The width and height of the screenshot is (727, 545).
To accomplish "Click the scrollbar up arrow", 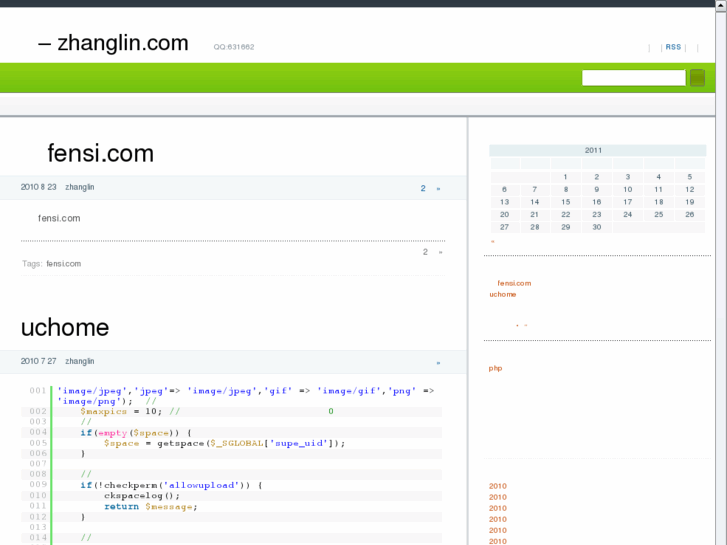I will click(721, 4).
